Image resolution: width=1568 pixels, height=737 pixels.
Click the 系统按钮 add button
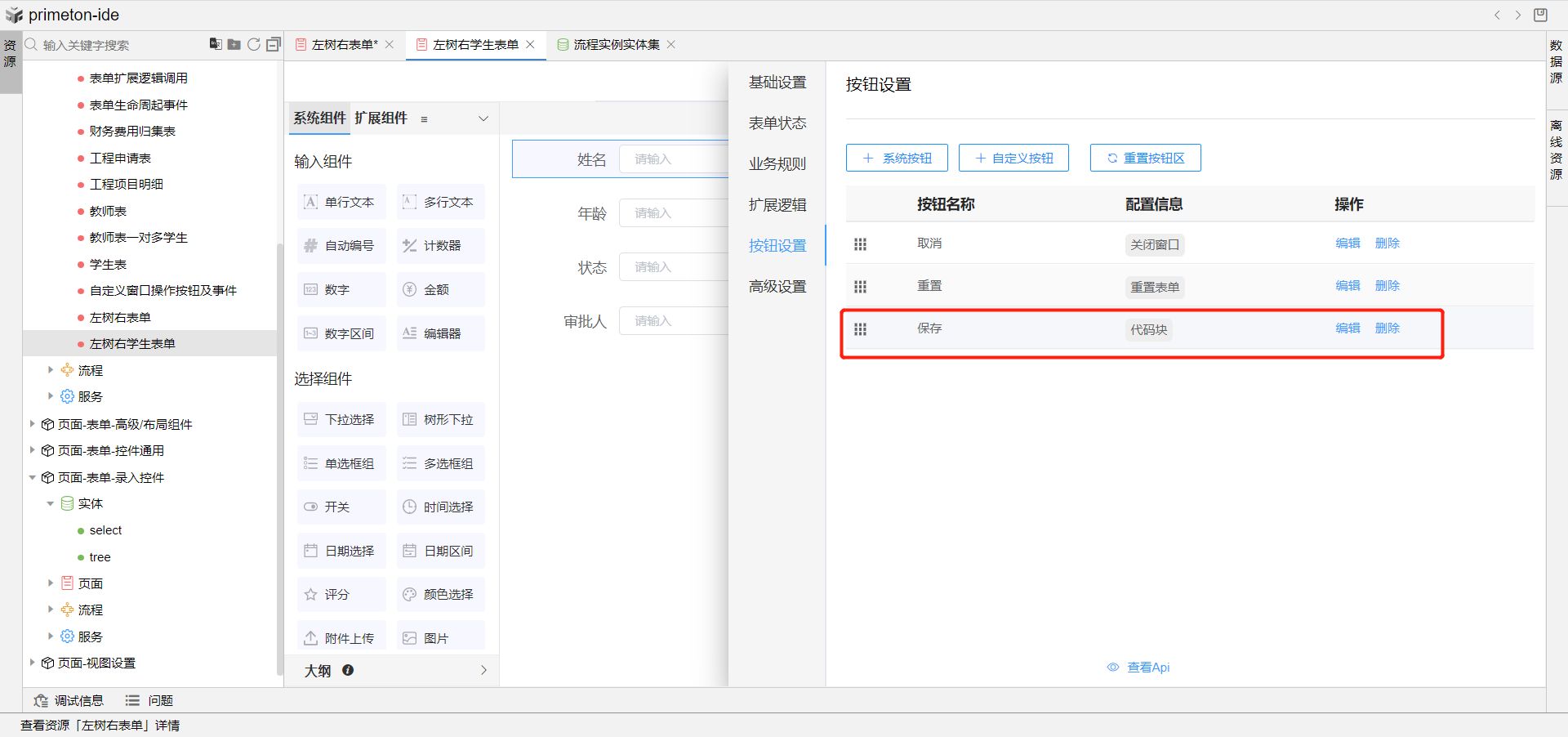pyautogui.click(x=897, y=158)
